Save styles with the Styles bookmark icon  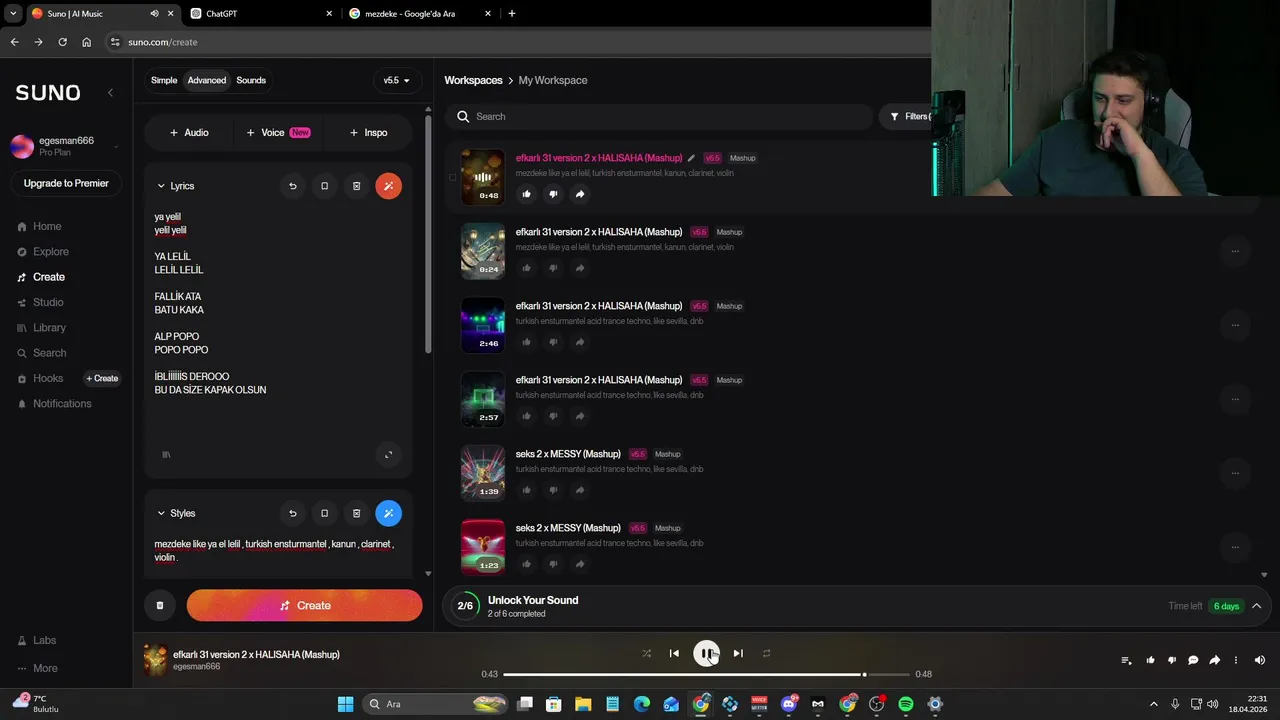[324, 513]
